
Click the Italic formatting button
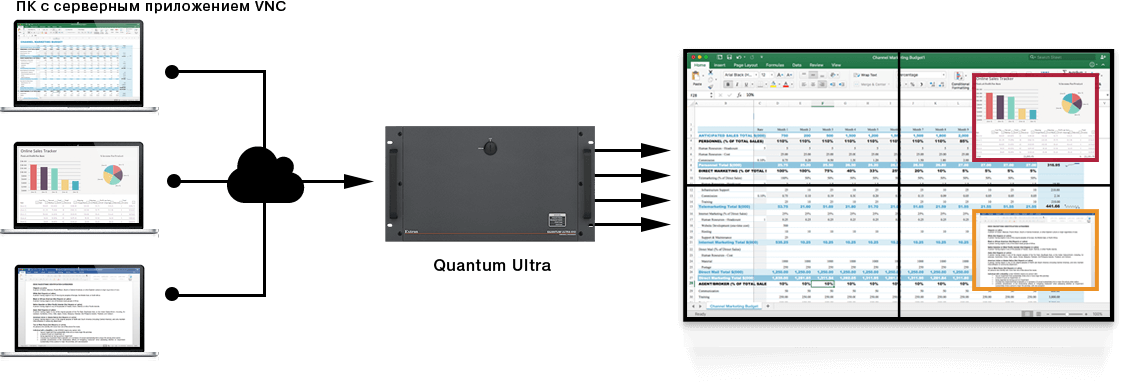[737, 84]
